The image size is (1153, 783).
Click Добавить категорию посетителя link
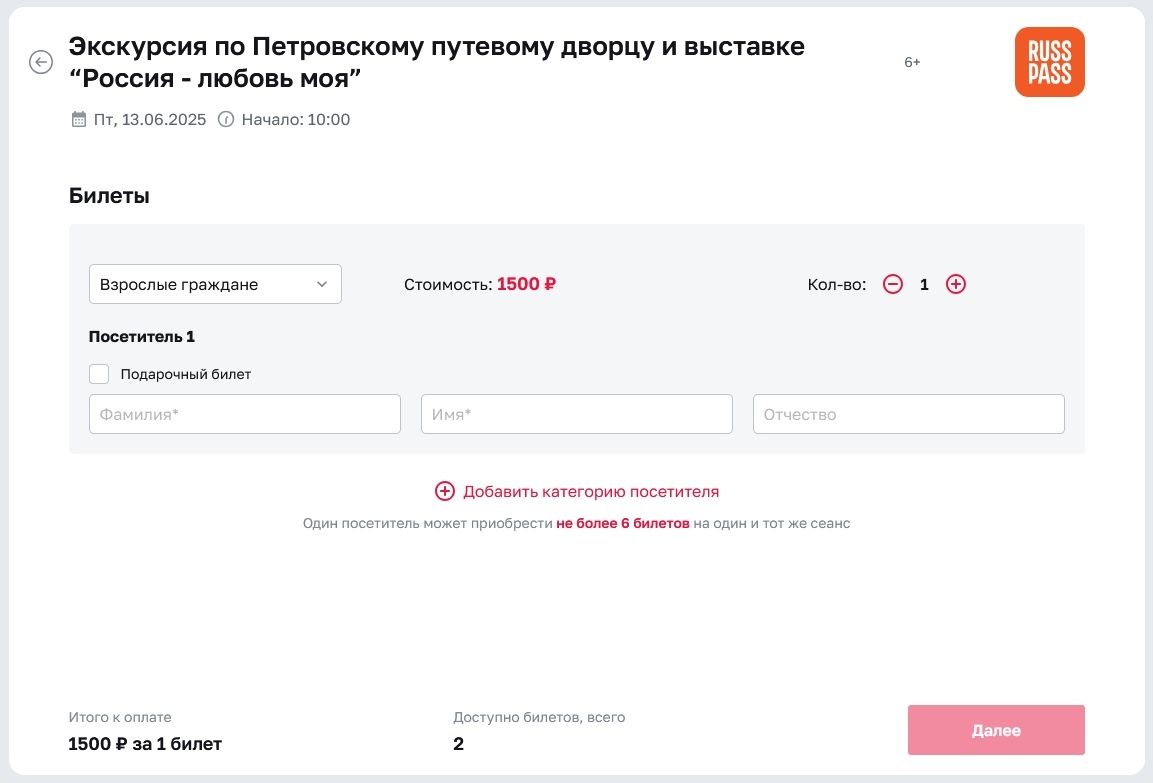tap(590, 491)
